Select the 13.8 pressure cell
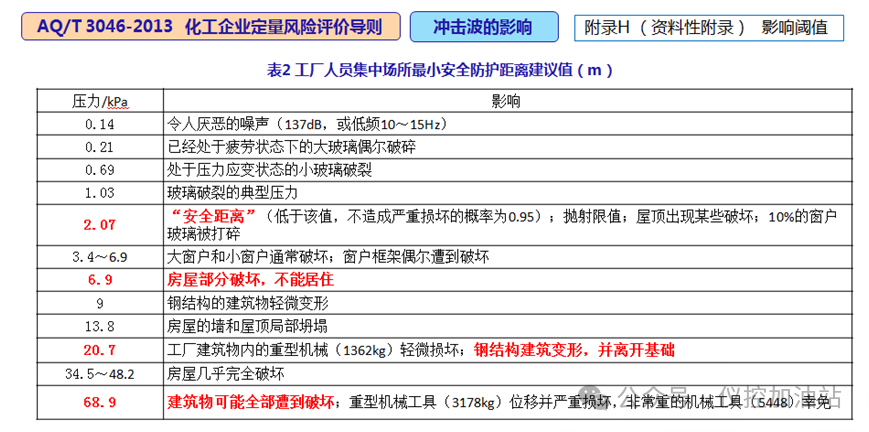 (x=100, y=327)
